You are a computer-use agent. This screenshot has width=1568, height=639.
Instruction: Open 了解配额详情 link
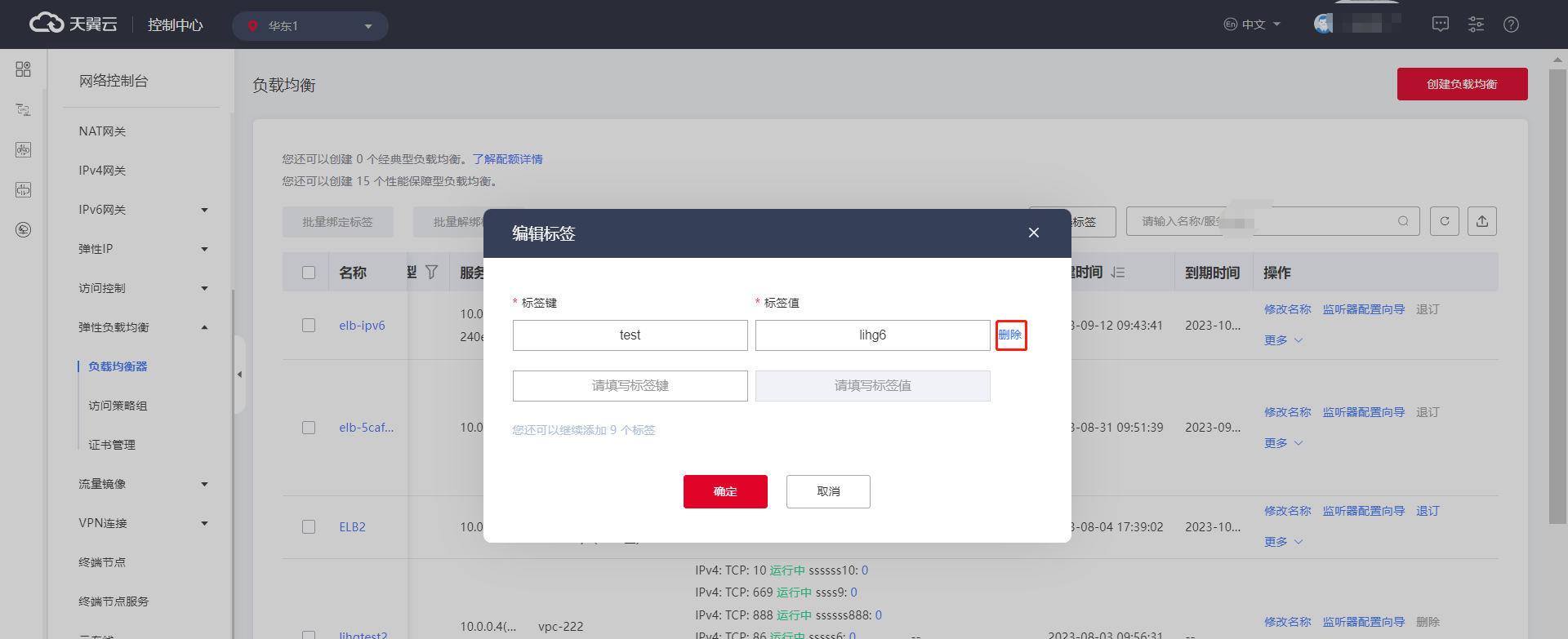[x=507, y=159]
